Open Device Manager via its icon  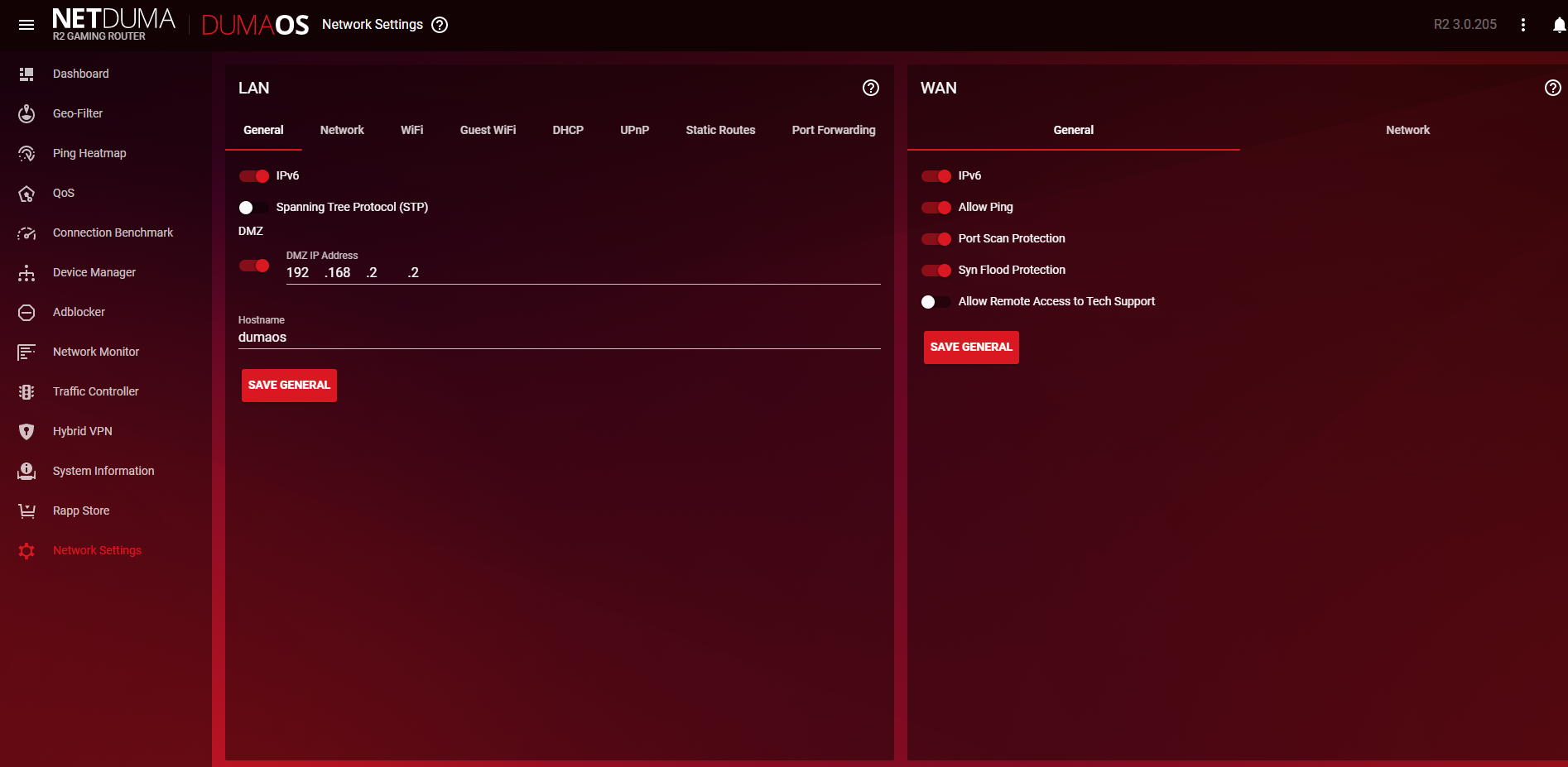tap(26, 273)
